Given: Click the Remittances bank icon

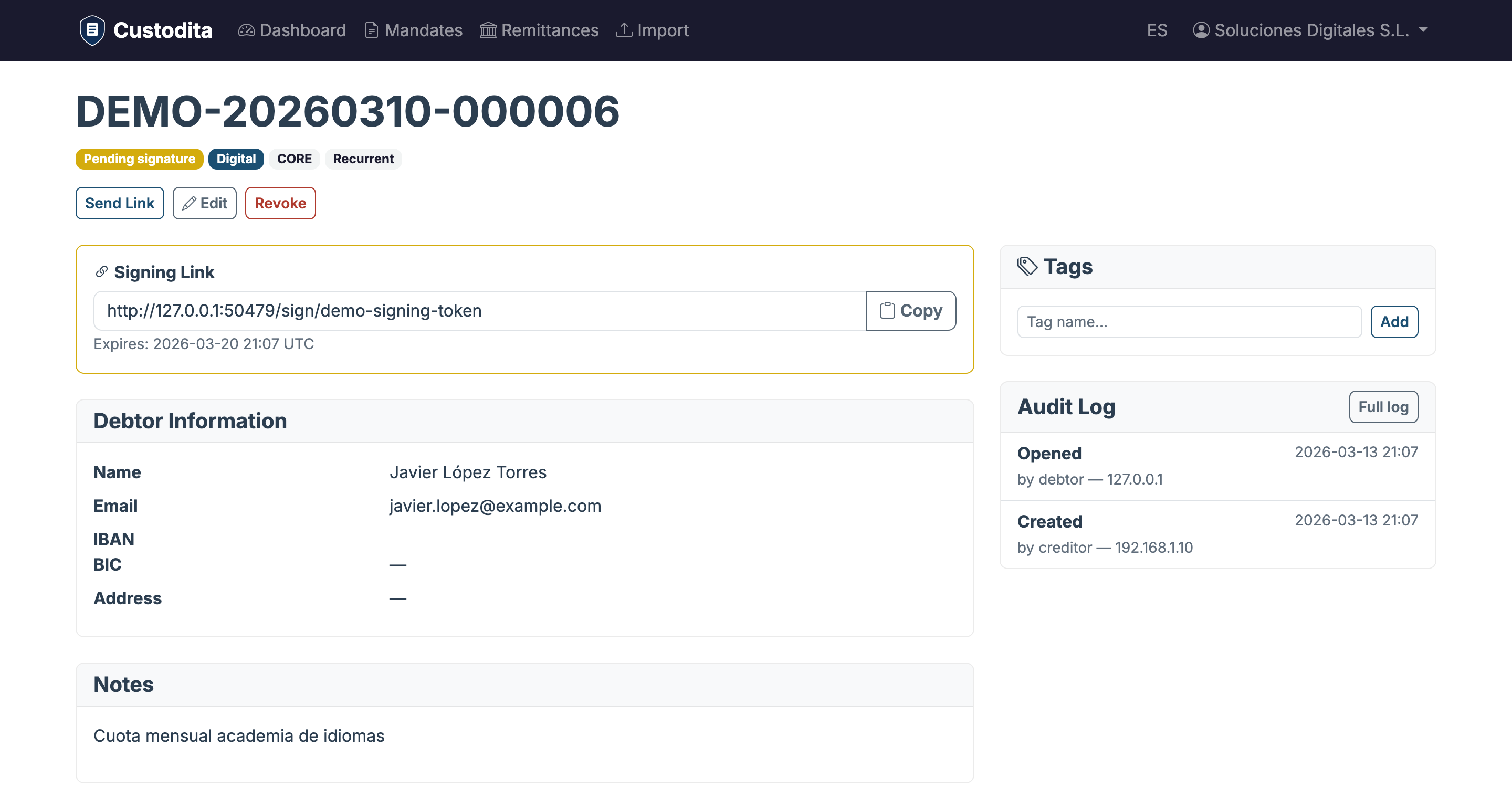Looking at the screenshot, I should 488,30.
